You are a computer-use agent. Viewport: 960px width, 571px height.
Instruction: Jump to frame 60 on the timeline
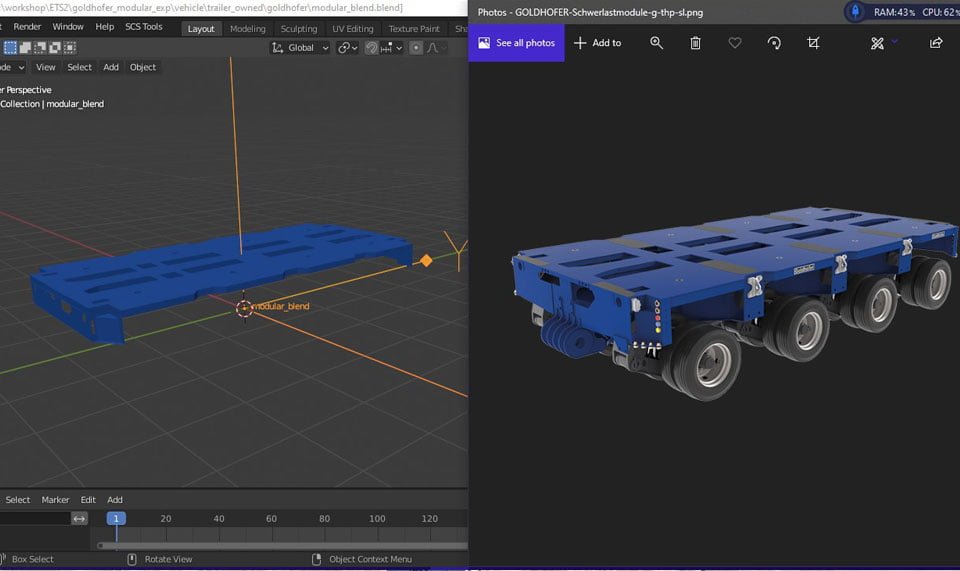[x=271, y=519]
